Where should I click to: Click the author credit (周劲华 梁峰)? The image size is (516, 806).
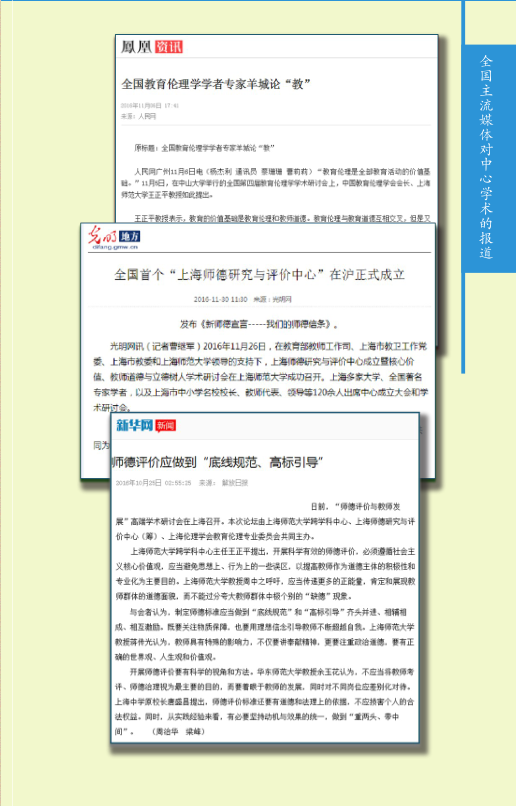click(x=178, y=731)
